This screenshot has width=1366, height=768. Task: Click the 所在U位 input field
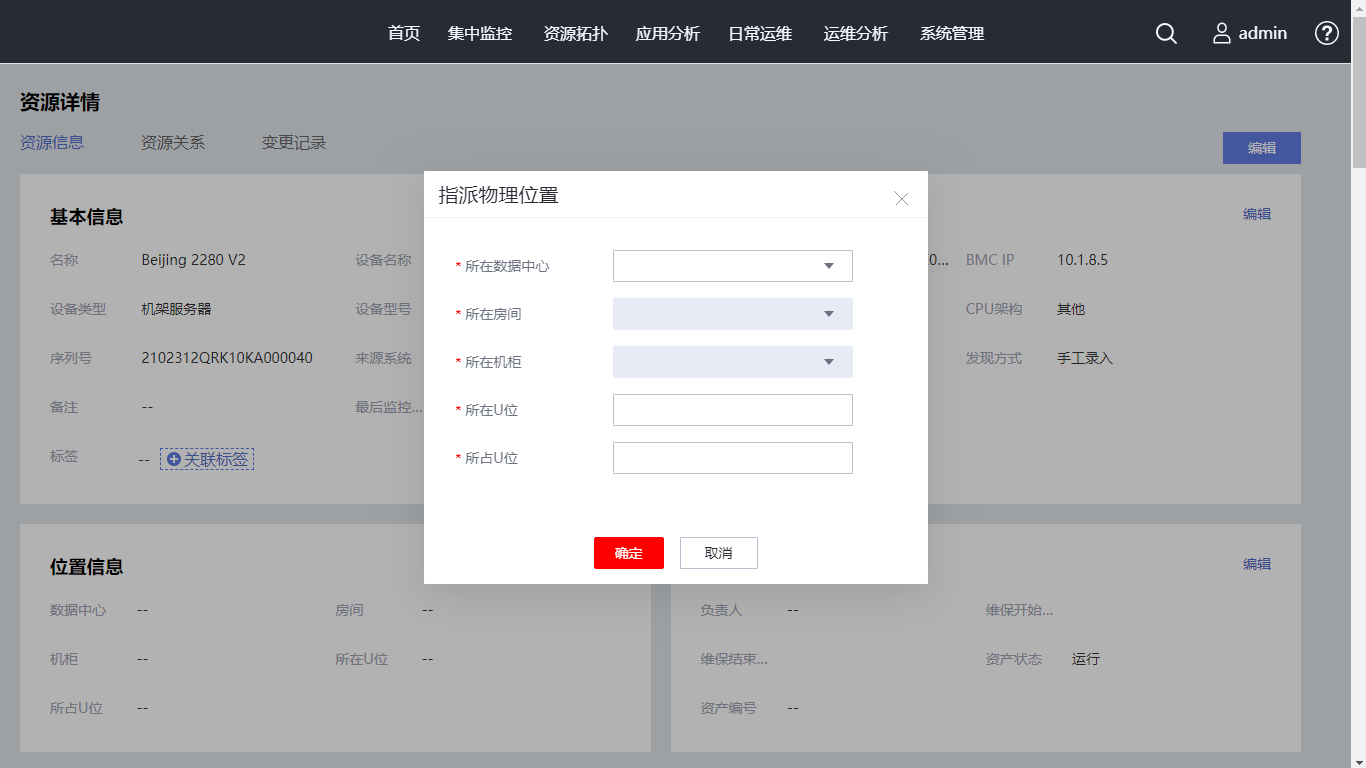click(x=732, y=410)
